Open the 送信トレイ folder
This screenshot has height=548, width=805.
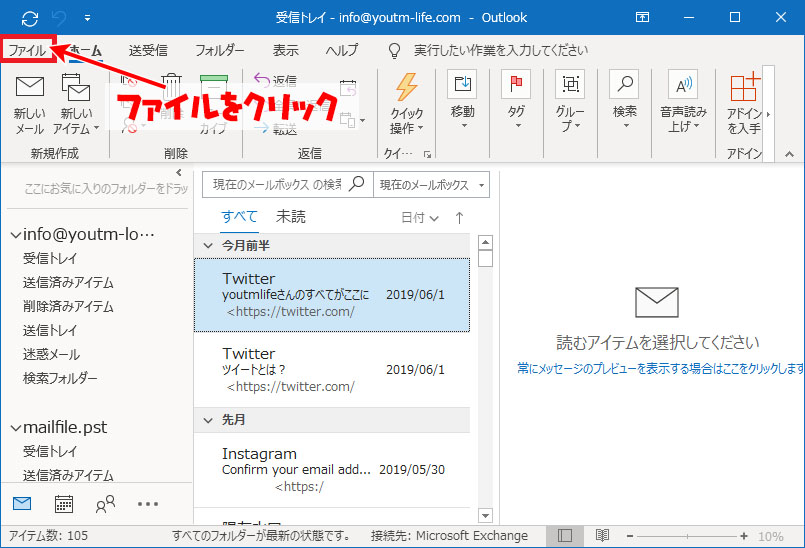click(50, 330)
